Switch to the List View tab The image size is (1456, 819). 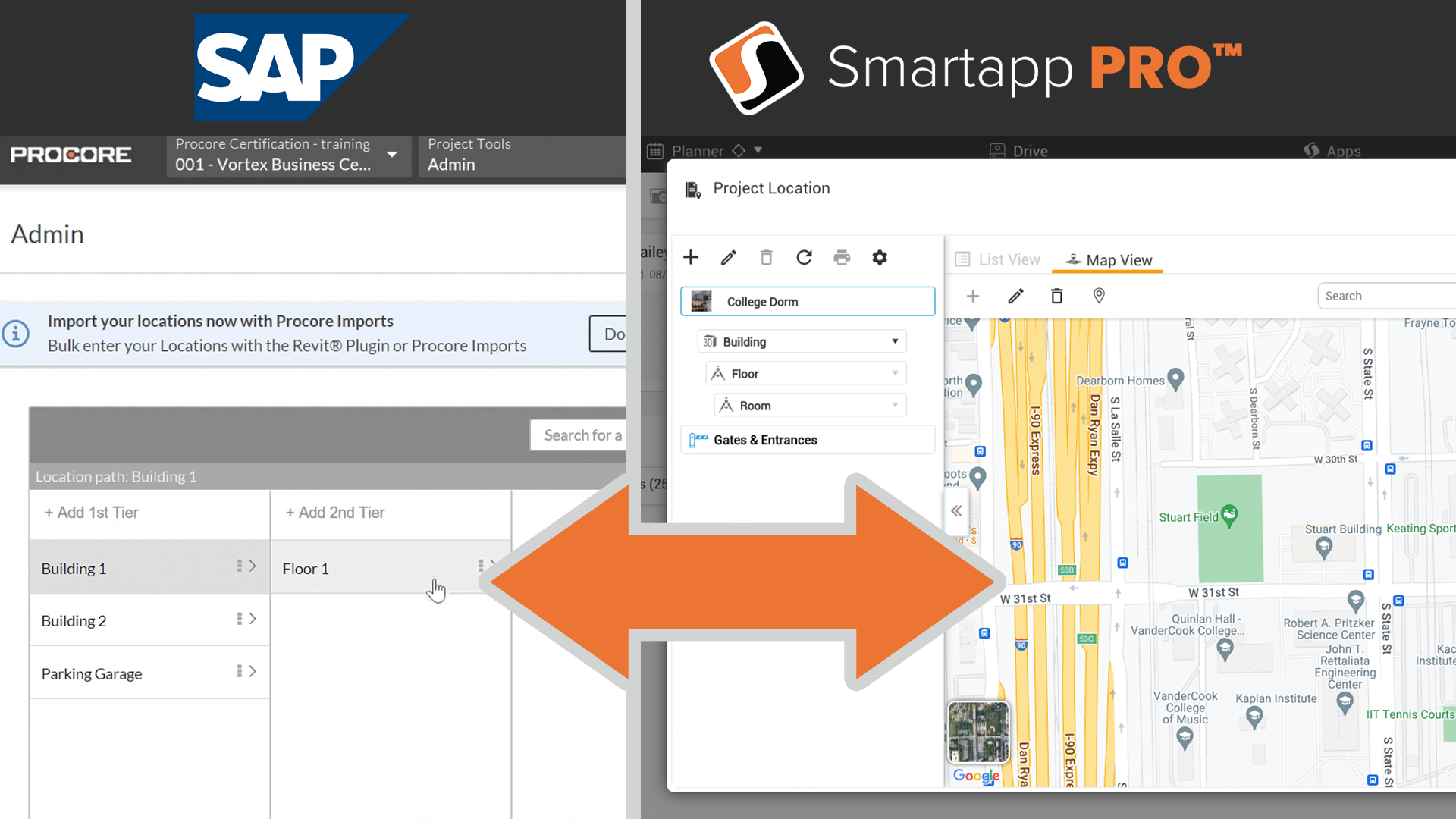(x=997, y=259)
